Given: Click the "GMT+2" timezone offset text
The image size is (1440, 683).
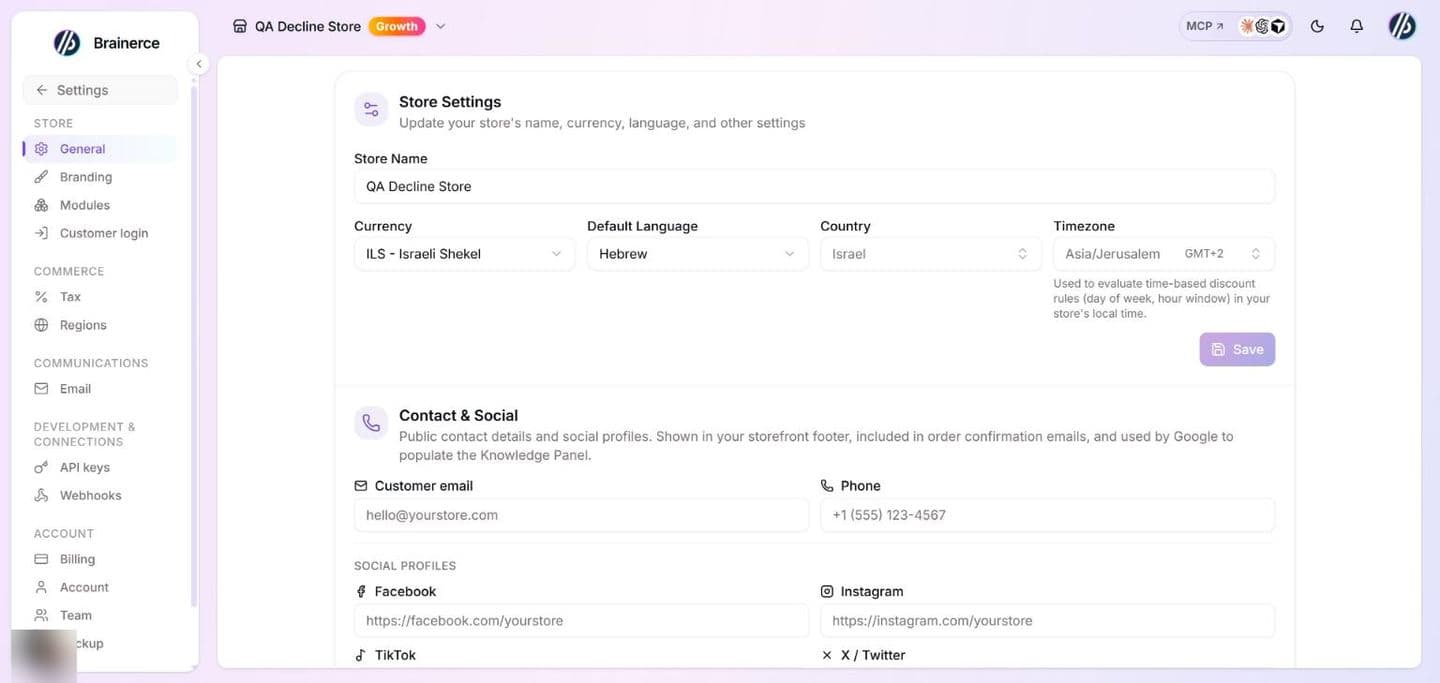Looking at the screenshot, I should tap(1204, 254).
